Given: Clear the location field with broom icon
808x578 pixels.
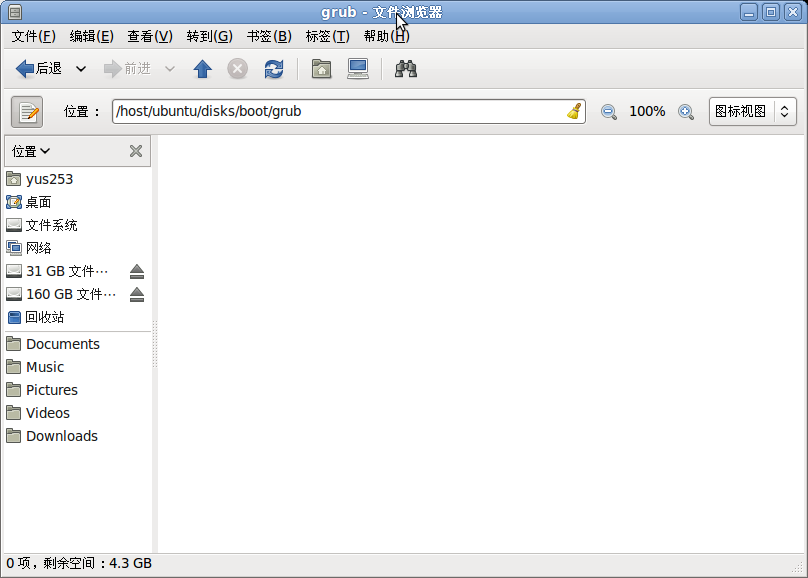Looking at the screenshot, I should (574, 111).
